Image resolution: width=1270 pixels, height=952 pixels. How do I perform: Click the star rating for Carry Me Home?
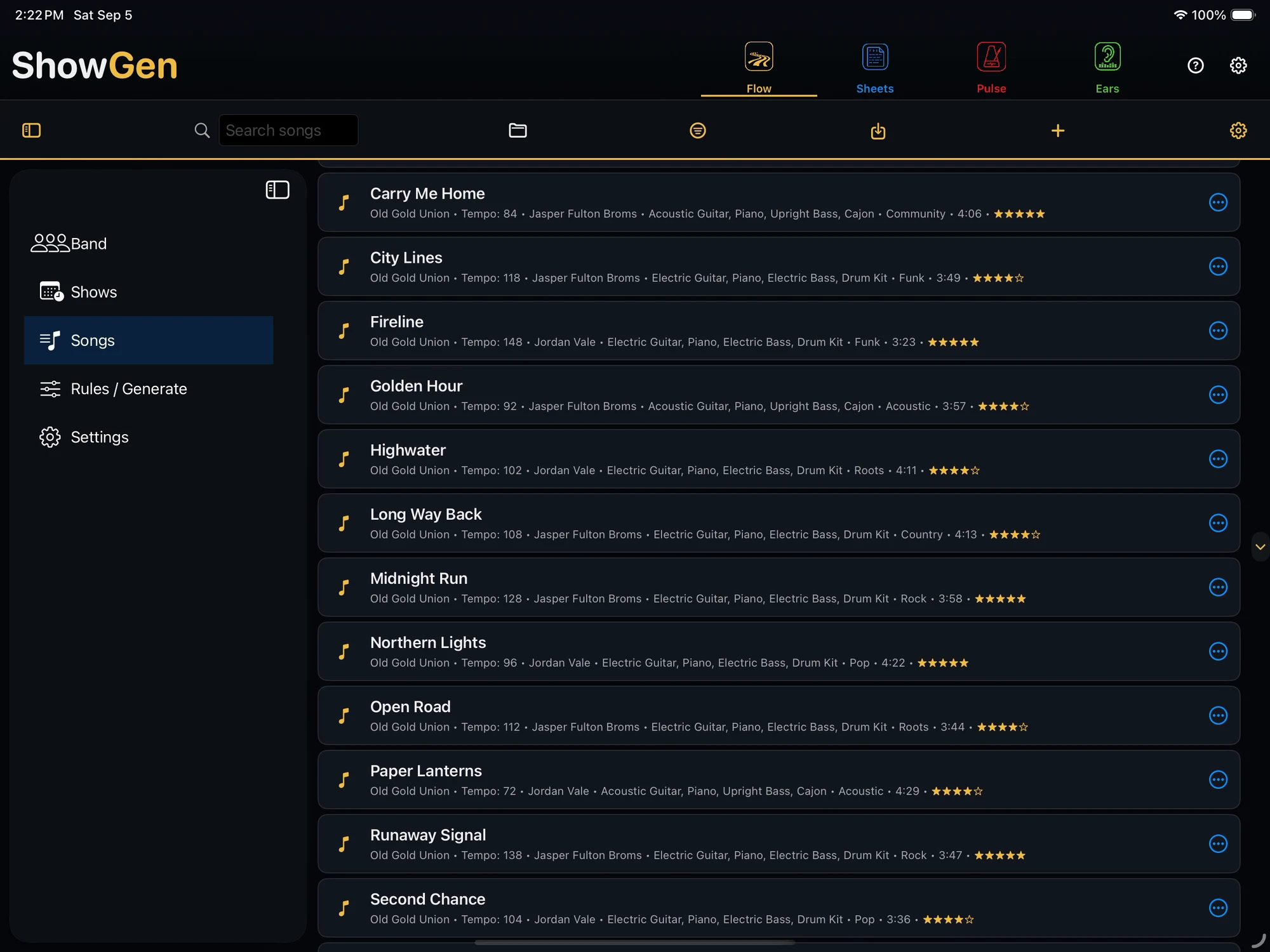click(x=1019, y=214)
